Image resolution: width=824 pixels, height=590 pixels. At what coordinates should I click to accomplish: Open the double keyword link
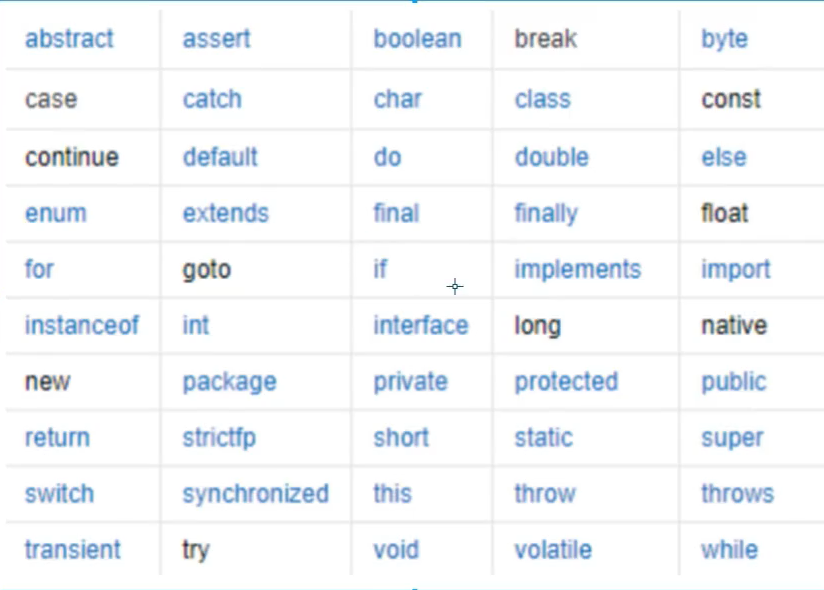click(551, 157)
